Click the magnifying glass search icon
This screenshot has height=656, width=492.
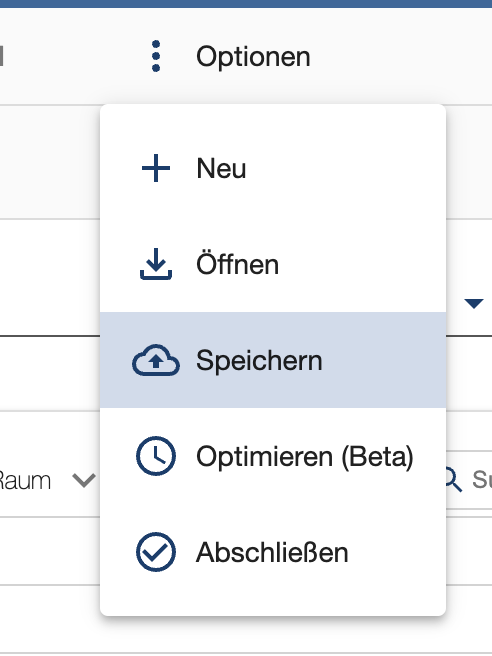454,479
